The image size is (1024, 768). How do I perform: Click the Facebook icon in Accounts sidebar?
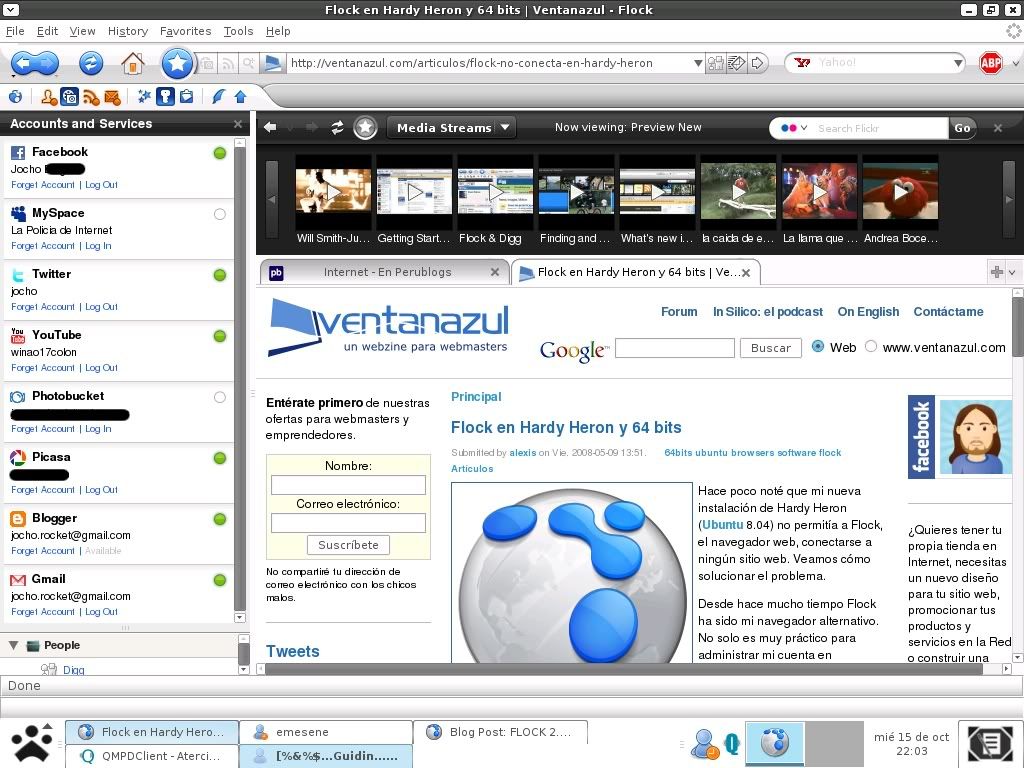pos(18,153)
